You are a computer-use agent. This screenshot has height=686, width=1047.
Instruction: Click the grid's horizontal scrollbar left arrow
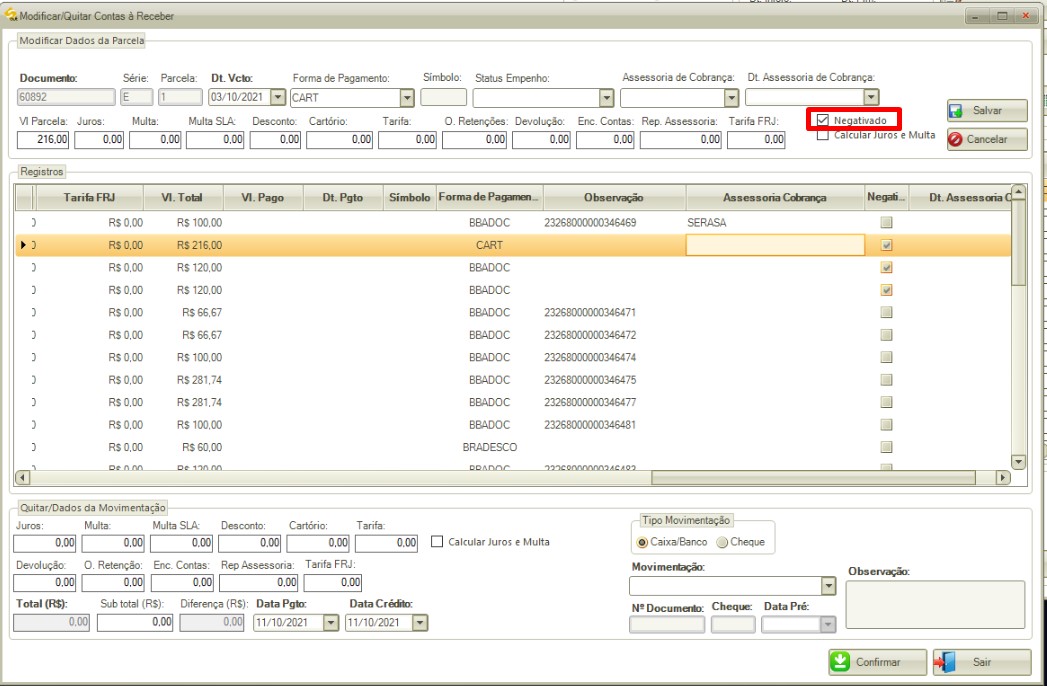pos(23,478)
